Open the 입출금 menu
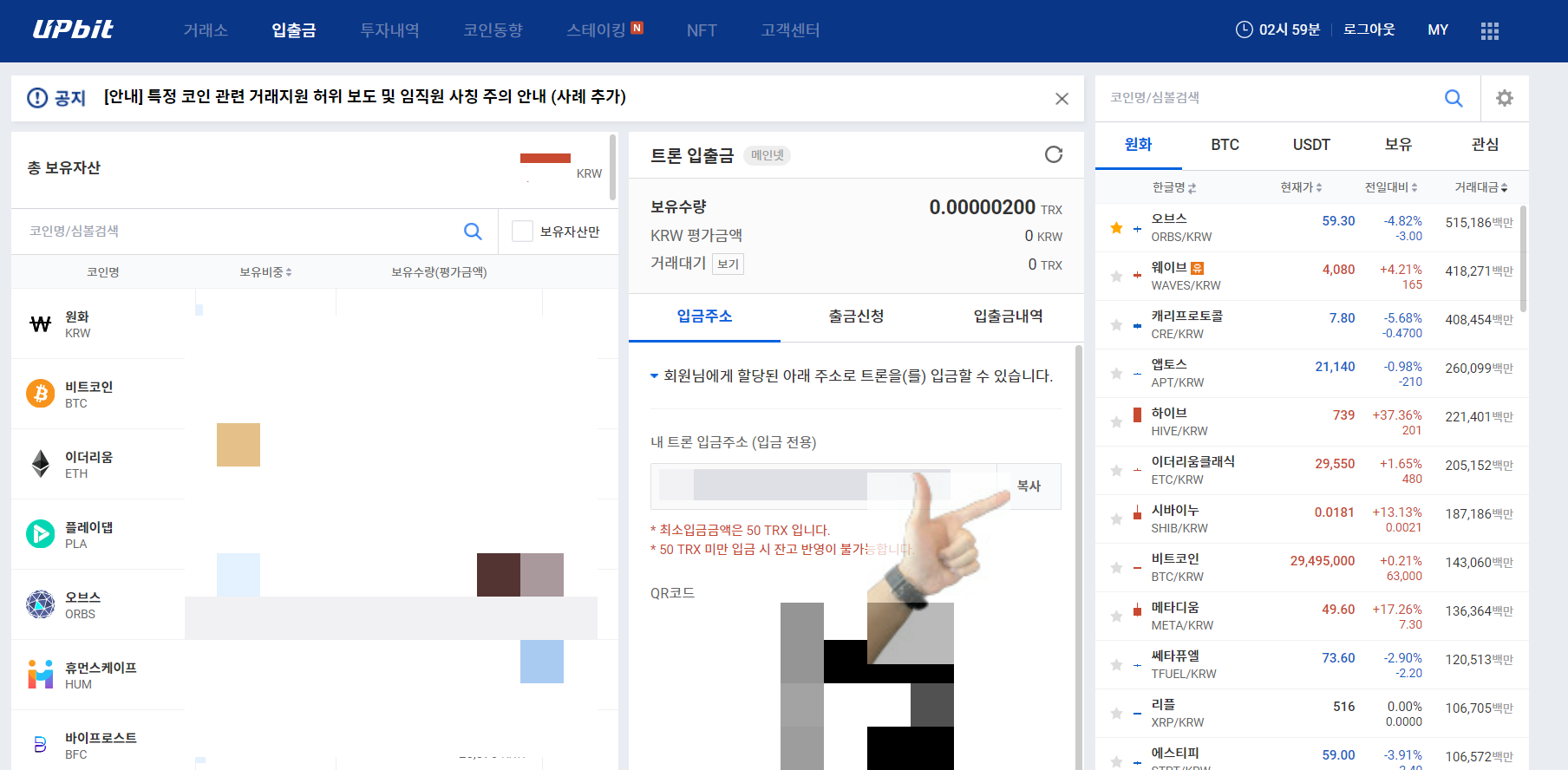This screenshot has height=770, width=1568. (x=294, y=30)
